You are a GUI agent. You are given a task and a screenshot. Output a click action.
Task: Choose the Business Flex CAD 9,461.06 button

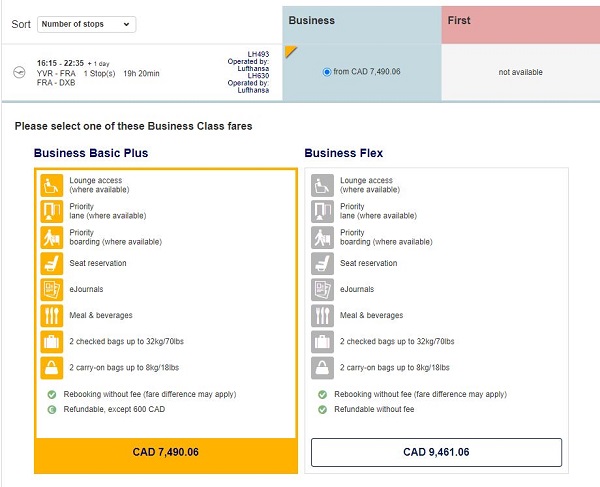436,453
